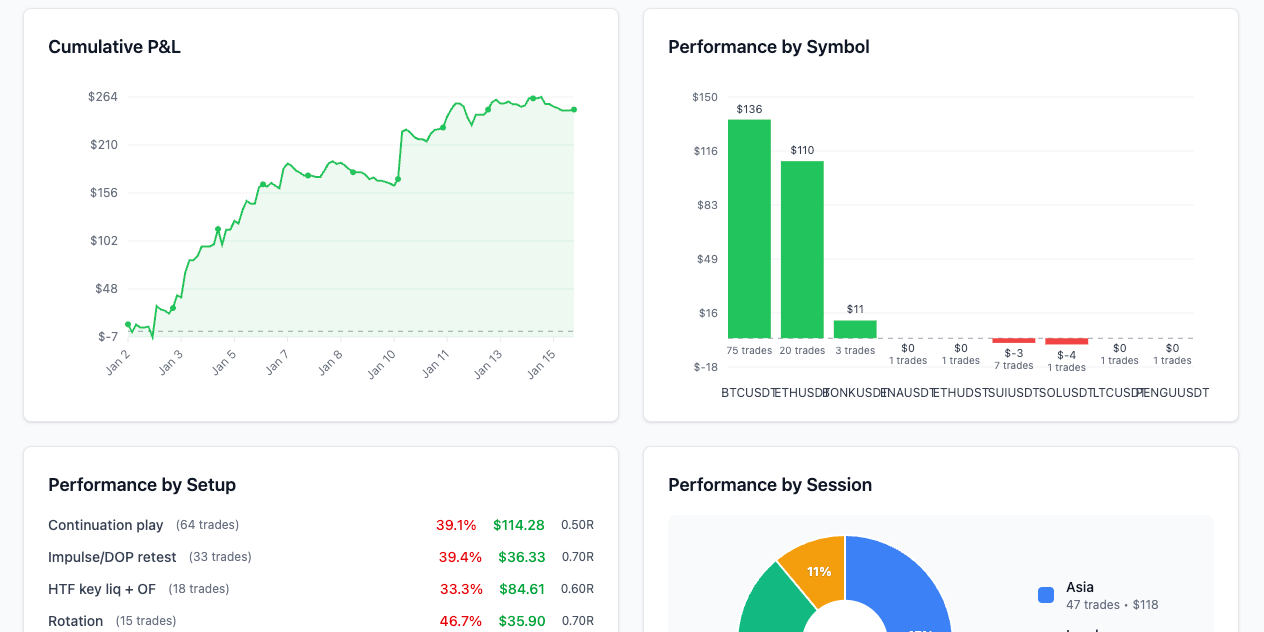Click the SOLUSDT red loss bar

point(1067,341)
